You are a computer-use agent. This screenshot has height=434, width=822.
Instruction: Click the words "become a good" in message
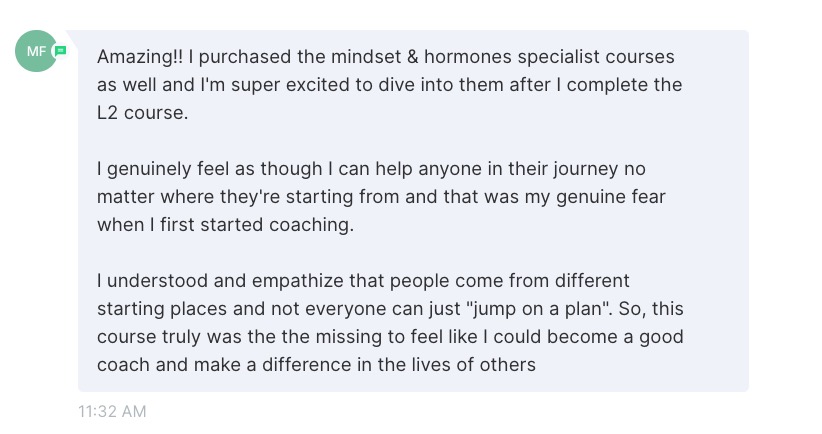pos(627,337)
